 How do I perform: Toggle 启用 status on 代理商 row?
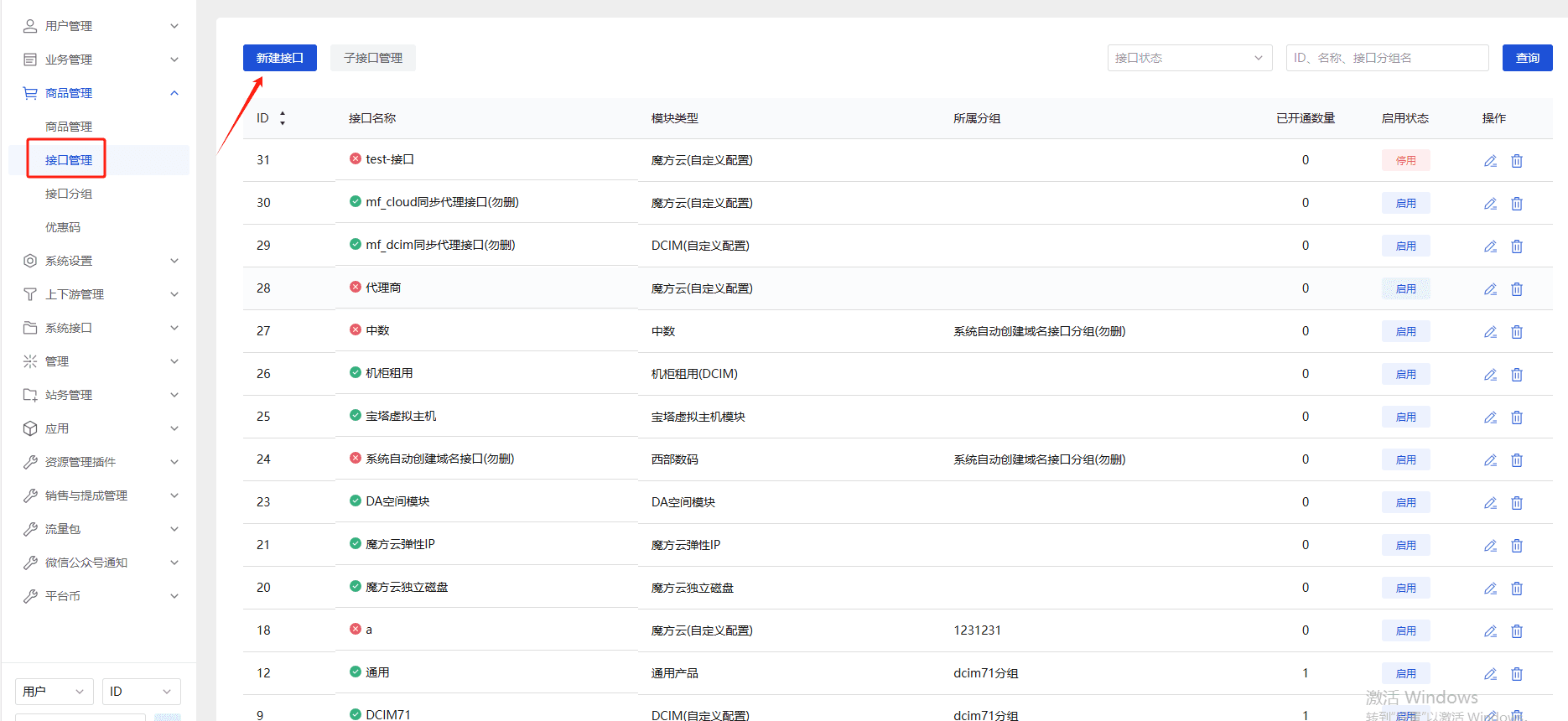(x=1406, y=288)
